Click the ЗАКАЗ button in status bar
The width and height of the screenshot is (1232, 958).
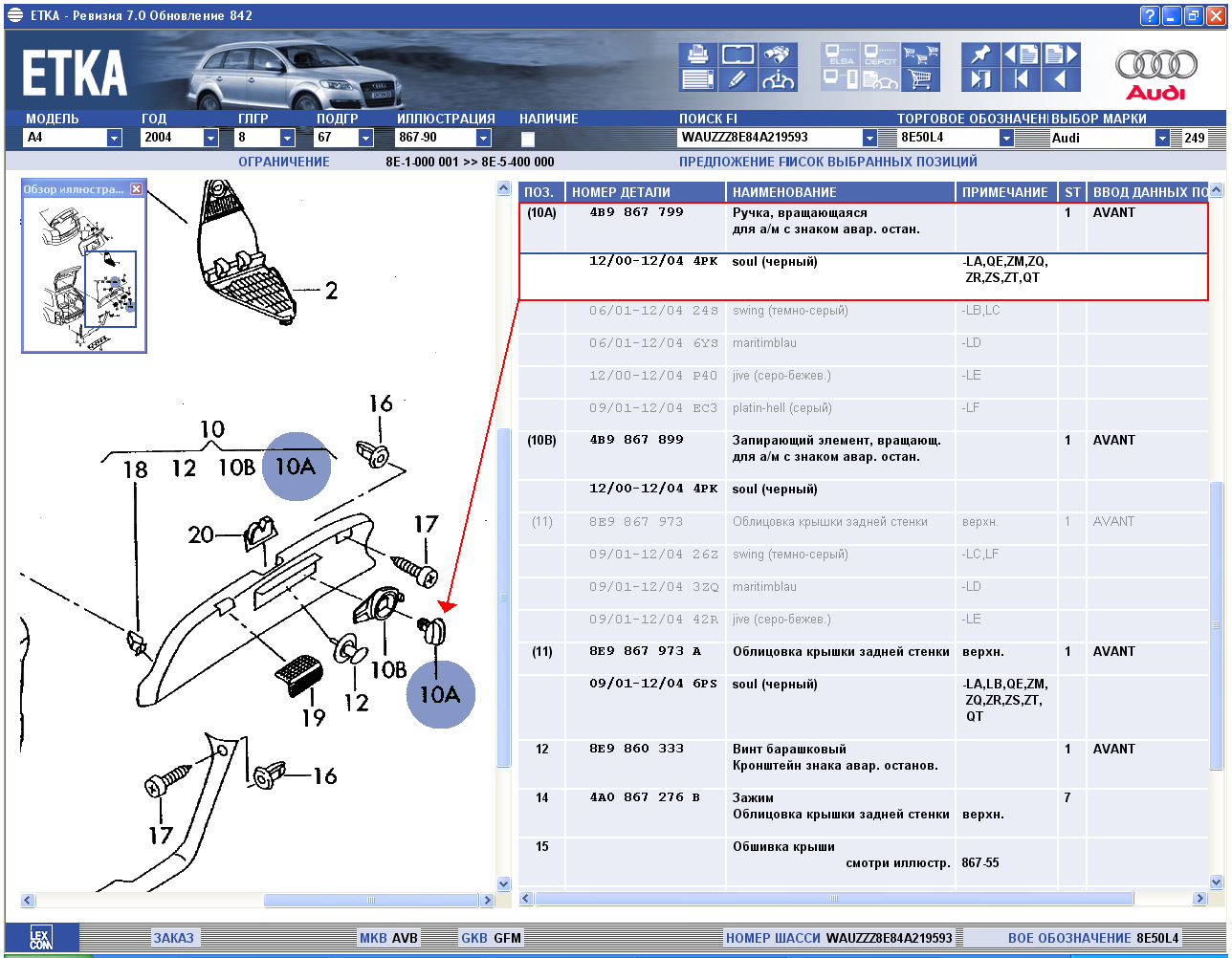[173, 938]
